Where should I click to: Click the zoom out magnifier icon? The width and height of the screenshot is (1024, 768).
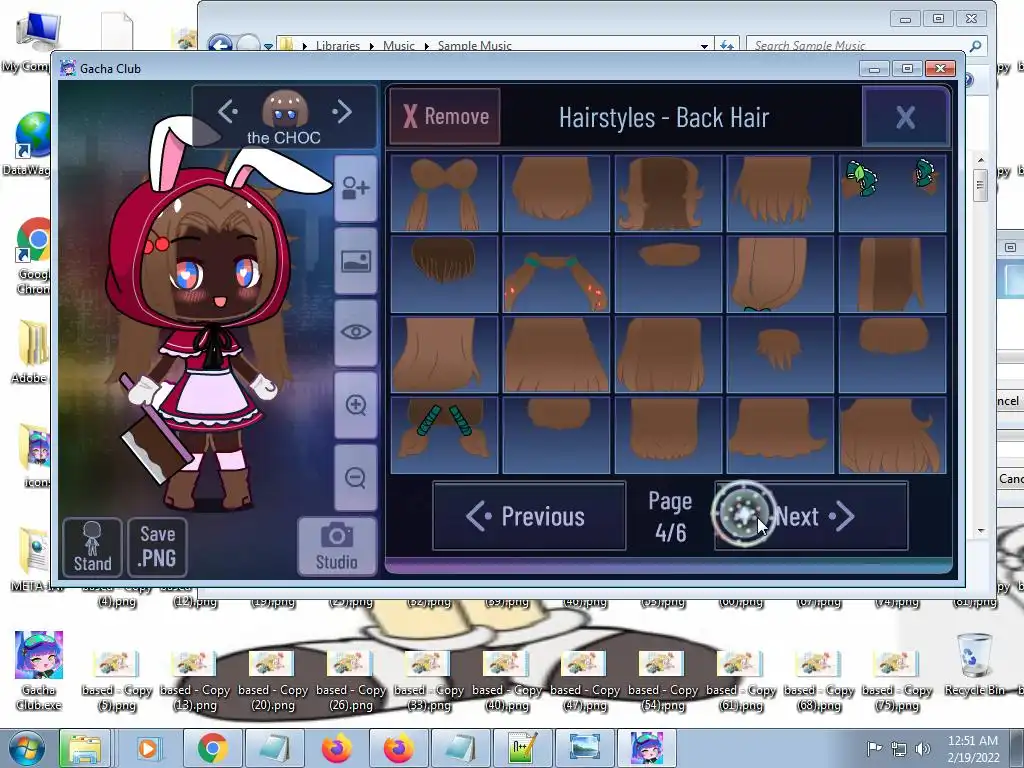(x=355, y=477)
